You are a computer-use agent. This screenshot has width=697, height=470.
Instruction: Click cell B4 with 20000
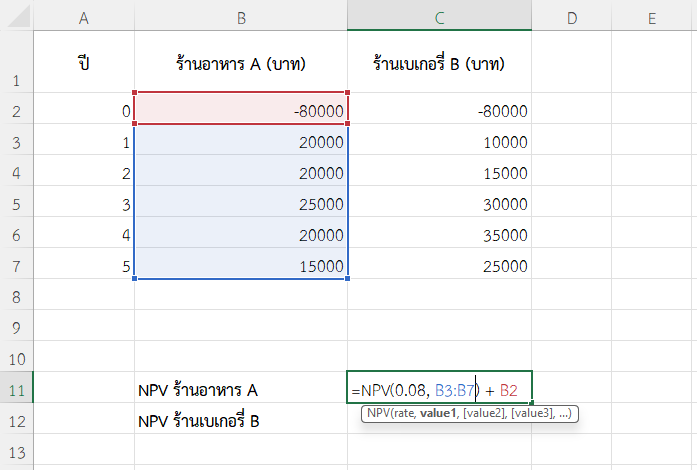click(x=241, y=170)
